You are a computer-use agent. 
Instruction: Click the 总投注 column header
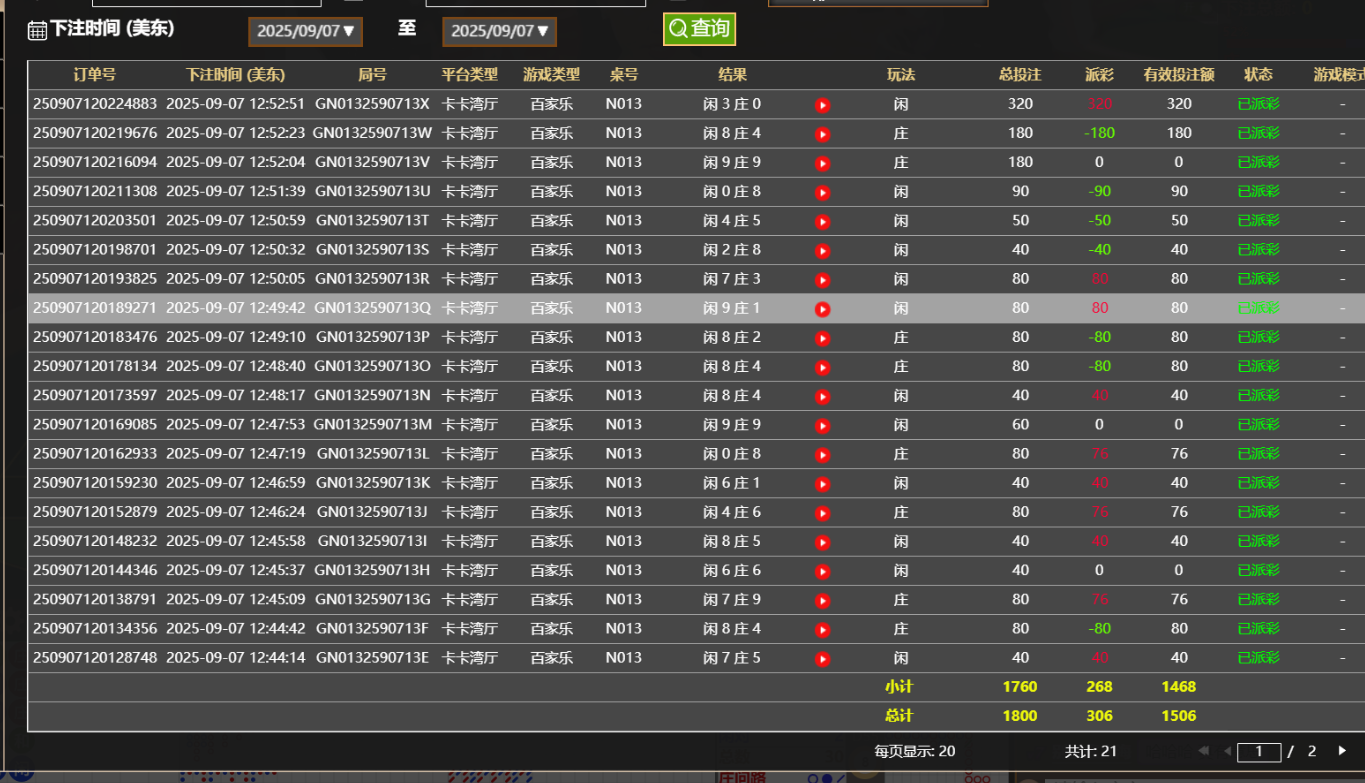pyautogui.click(x=1019, y=75)
